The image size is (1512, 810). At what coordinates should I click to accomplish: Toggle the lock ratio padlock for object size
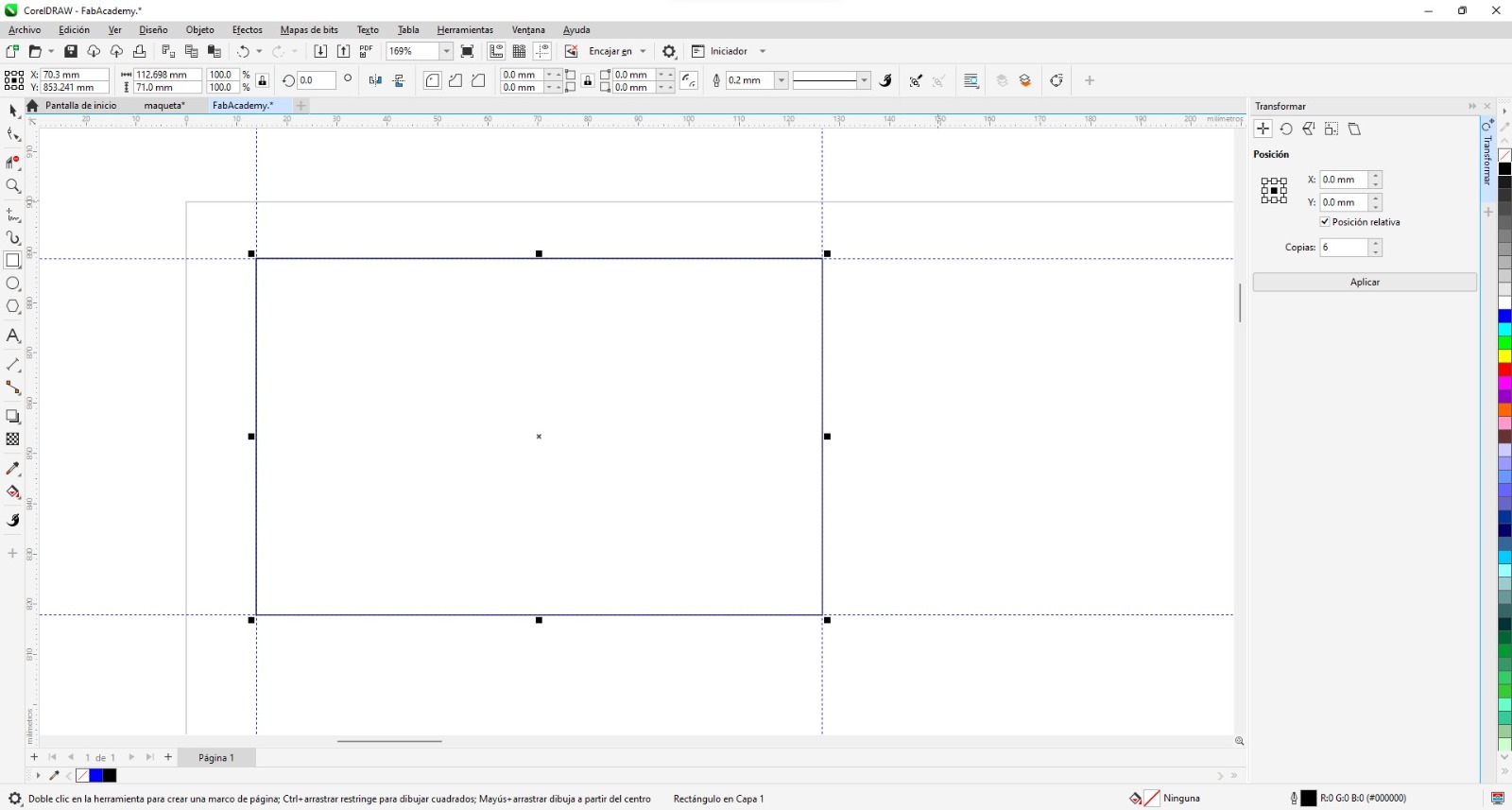point(263,80)
